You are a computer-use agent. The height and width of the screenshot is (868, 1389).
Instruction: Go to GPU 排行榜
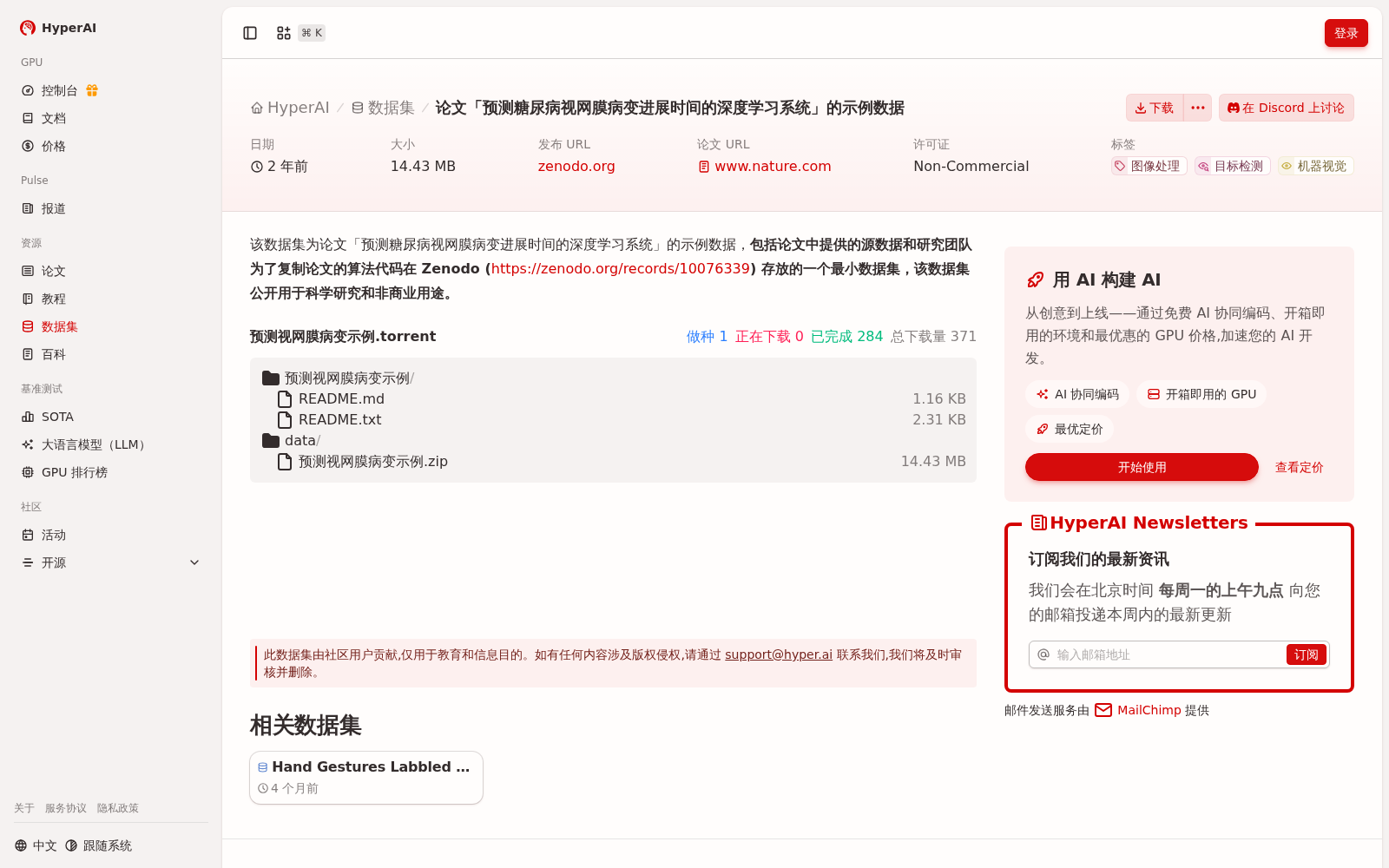coord(111,472)
